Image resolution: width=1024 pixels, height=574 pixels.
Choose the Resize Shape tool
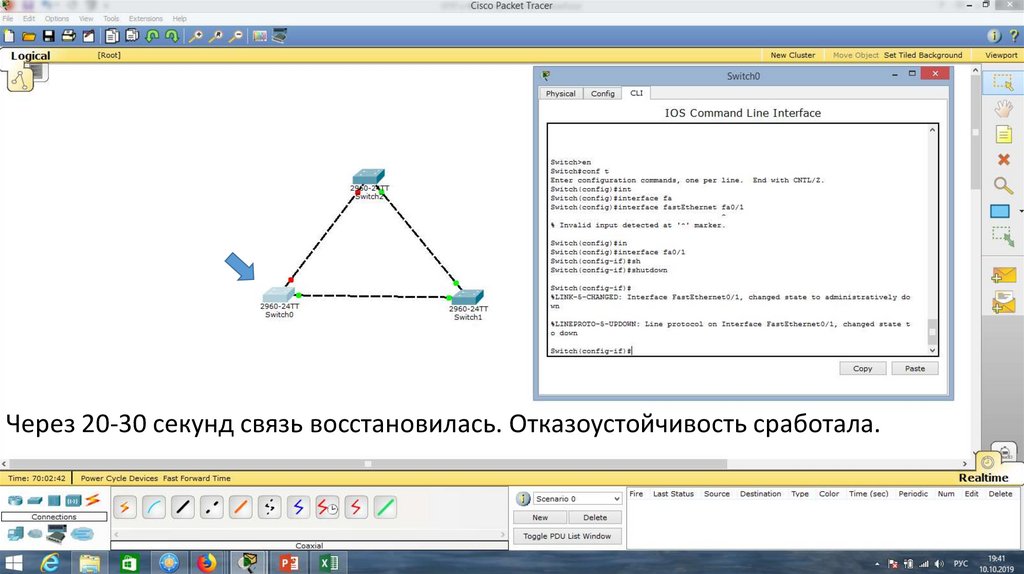point(1003,236)
